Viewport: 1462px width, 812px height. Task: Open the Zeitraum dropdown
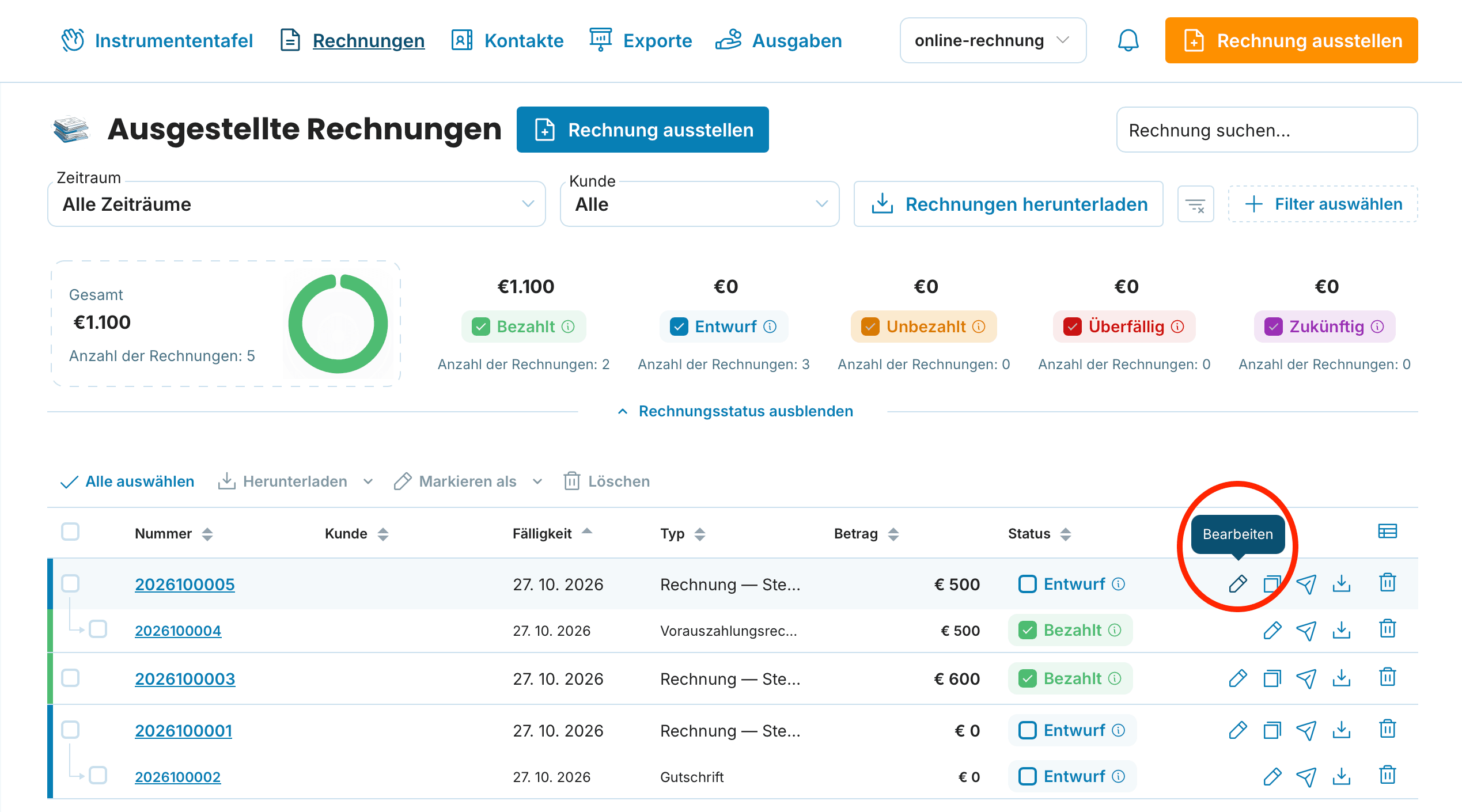click(296, 204)
